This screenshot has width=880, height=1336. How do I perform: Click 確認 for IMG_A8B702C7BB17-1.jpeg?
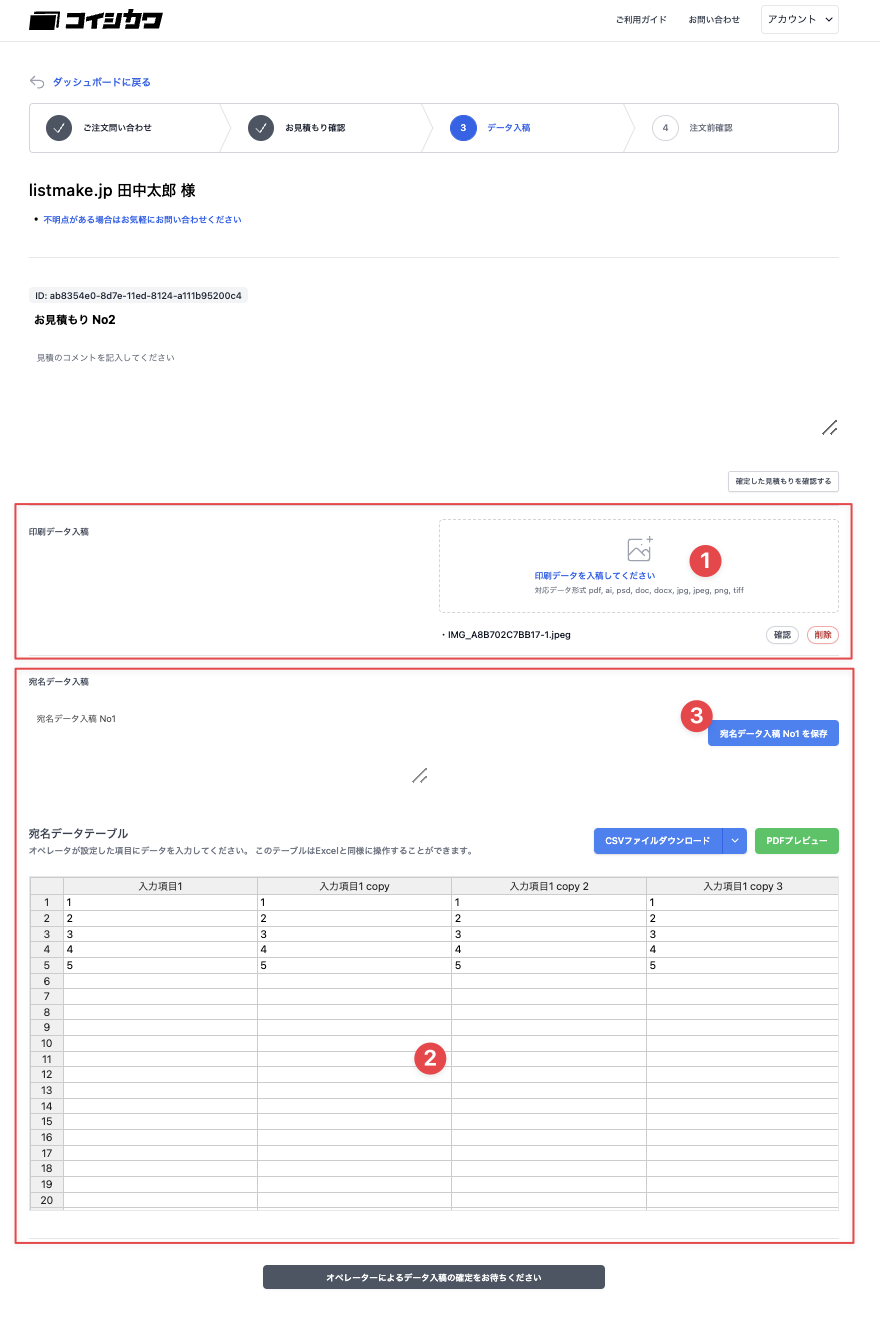[782, 635]
